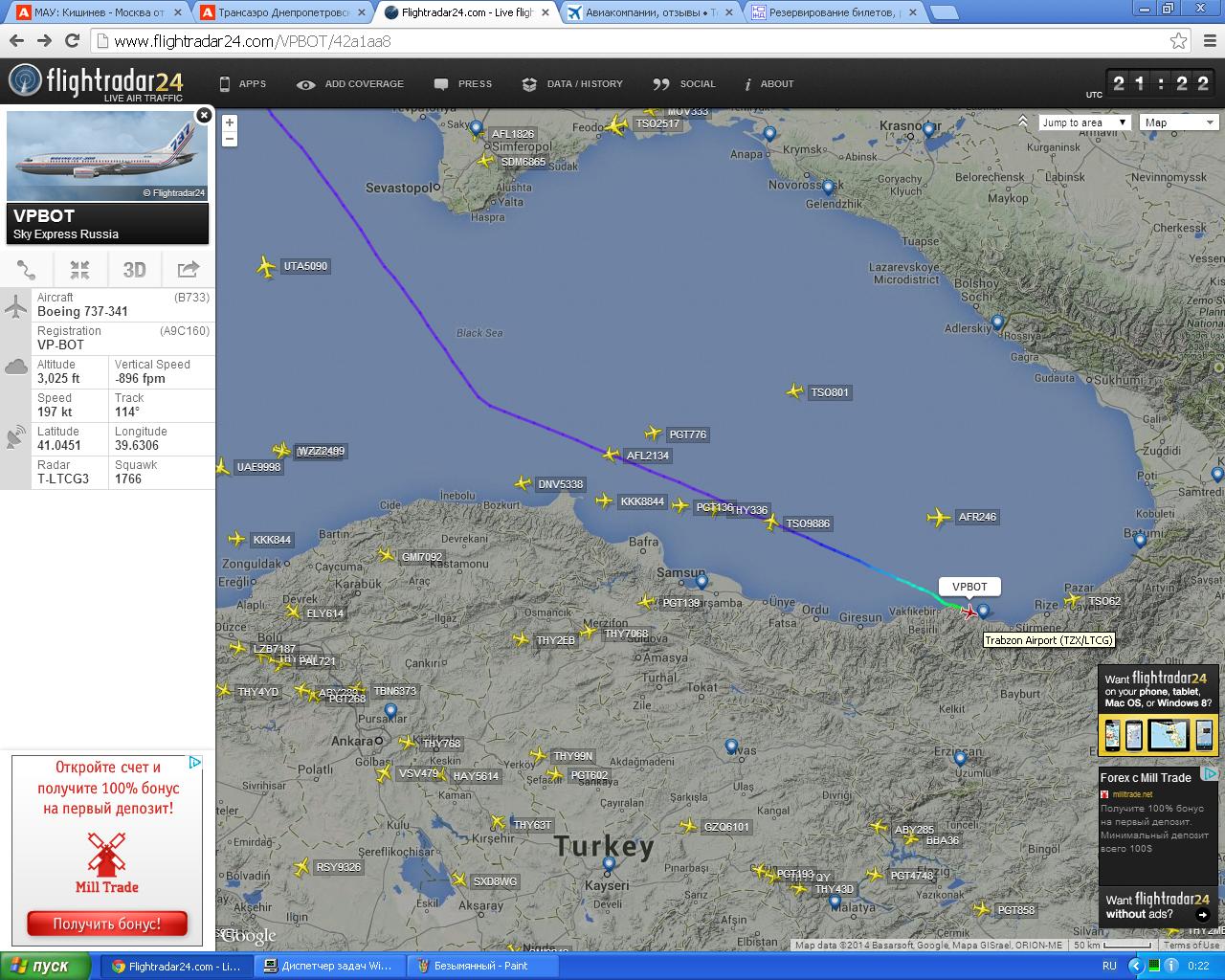The height and width of the screenshot is (980, 1225).
Task: Open the Map type dropdown
Action: pyautogui.click(x=1180, y=122)
